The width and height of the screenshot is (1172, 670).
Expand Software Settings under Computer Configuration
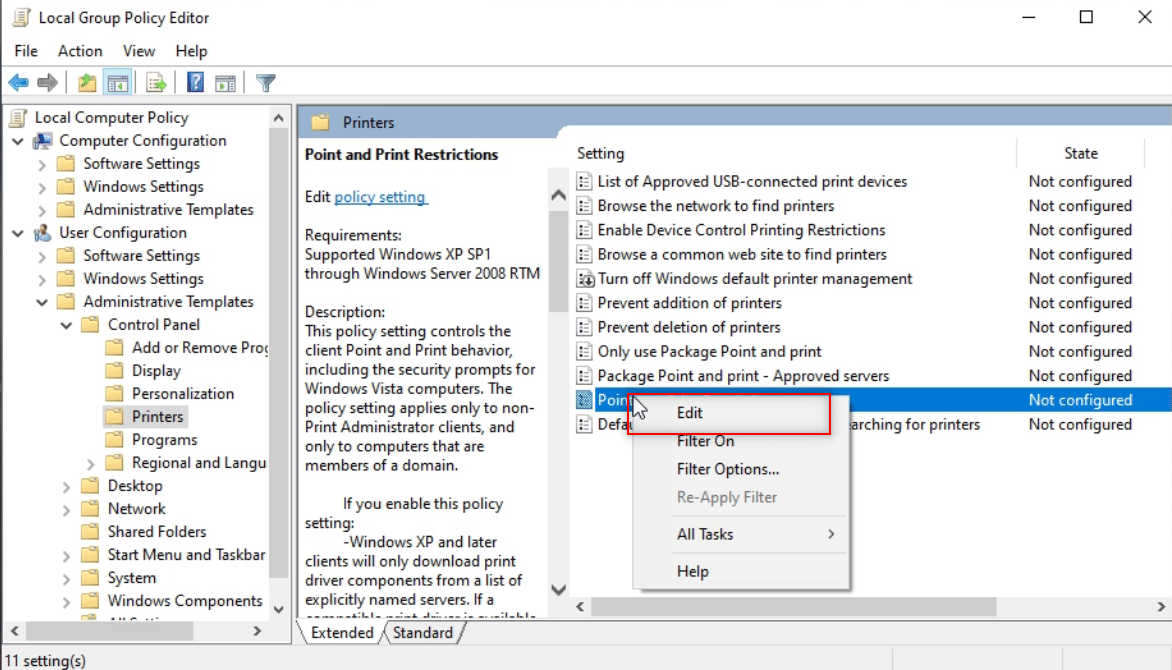(42, 165)
